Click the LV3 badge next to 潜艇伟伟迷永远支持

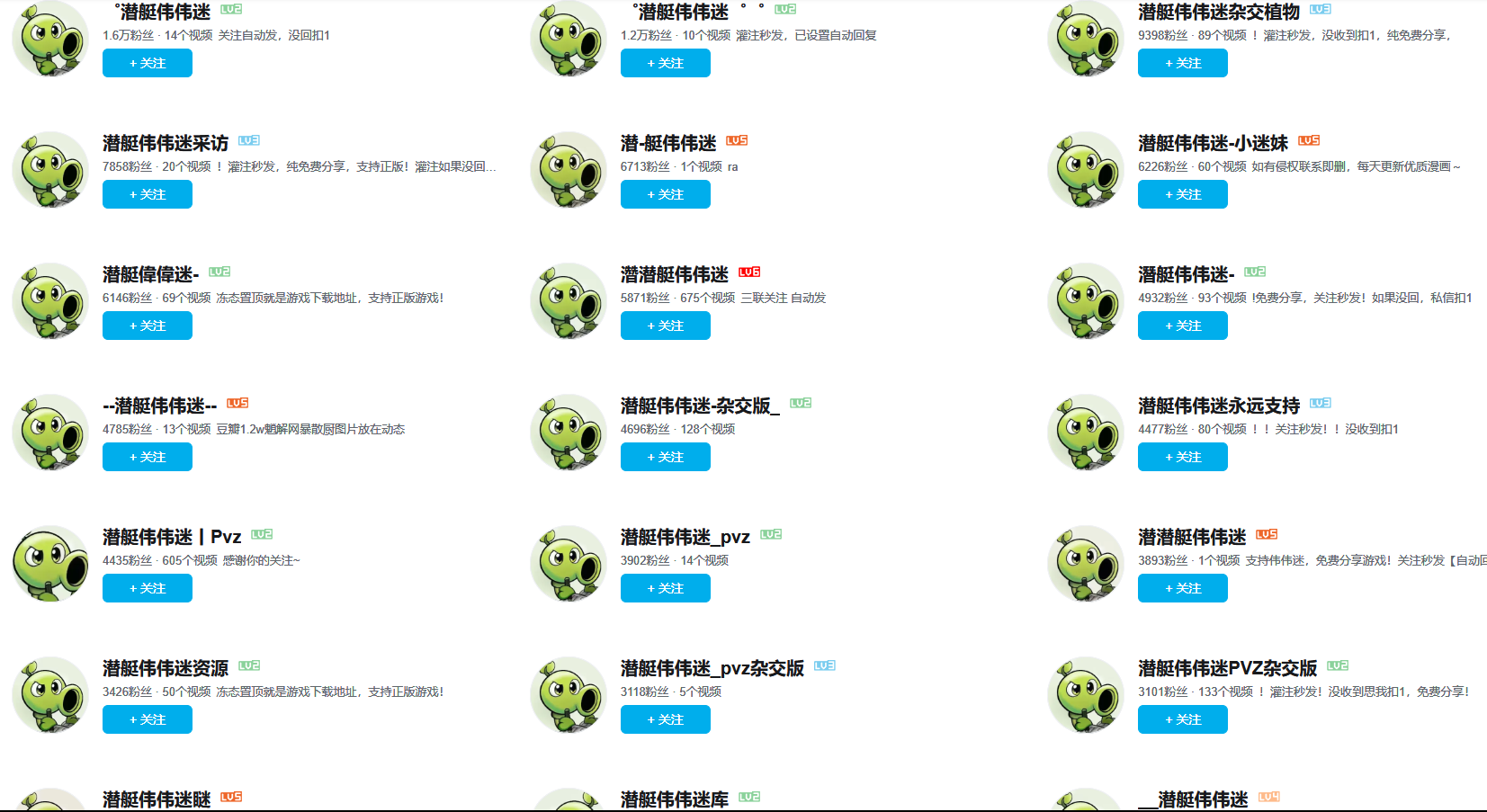pos(1321,403)
